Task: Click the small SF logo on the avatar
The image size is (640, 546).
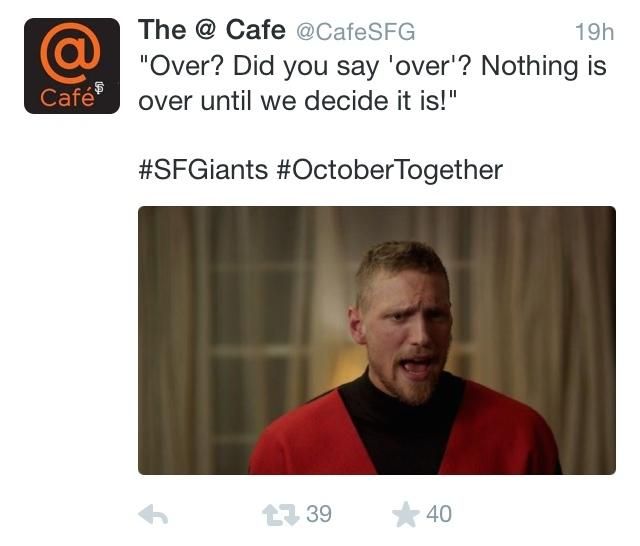Action: tap(99, 87)
